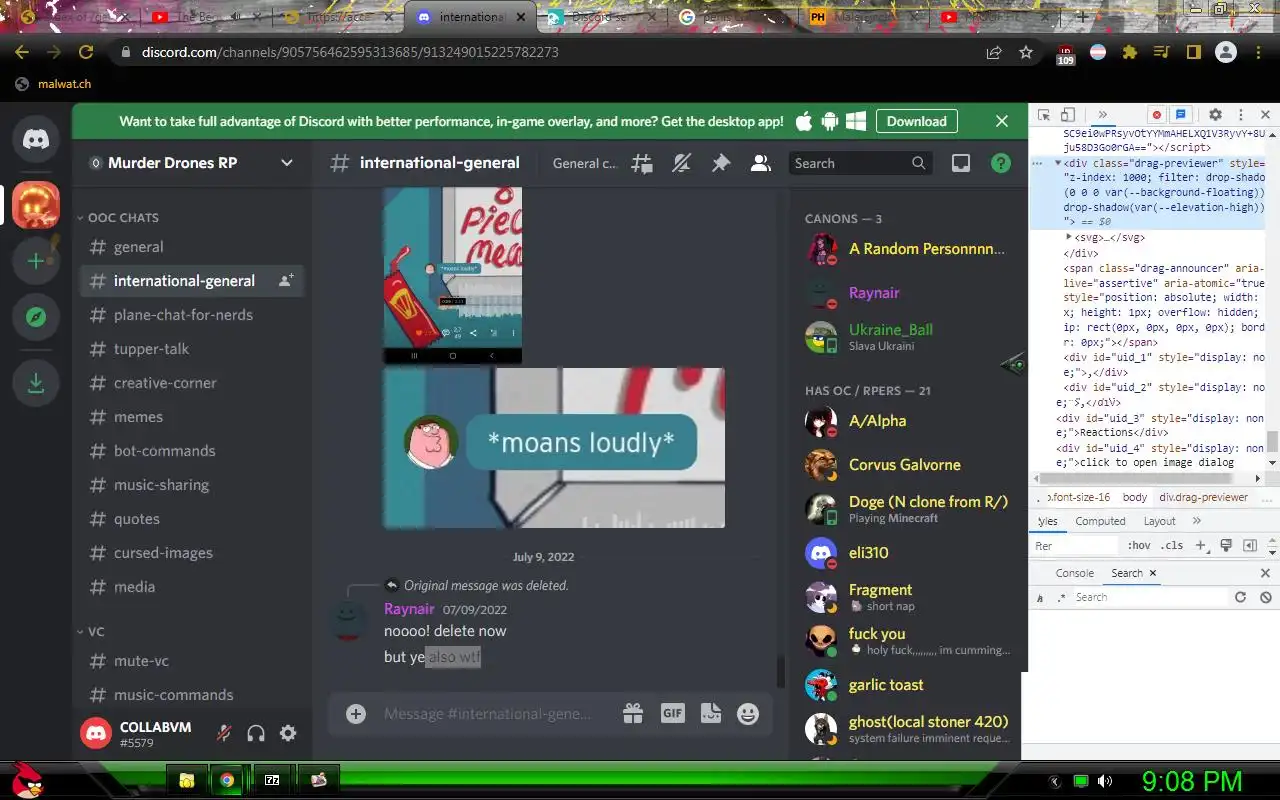This screenshot has width=1280, height=800.
Task: Open the Help question mark icon
Action: pos(1000,163)
